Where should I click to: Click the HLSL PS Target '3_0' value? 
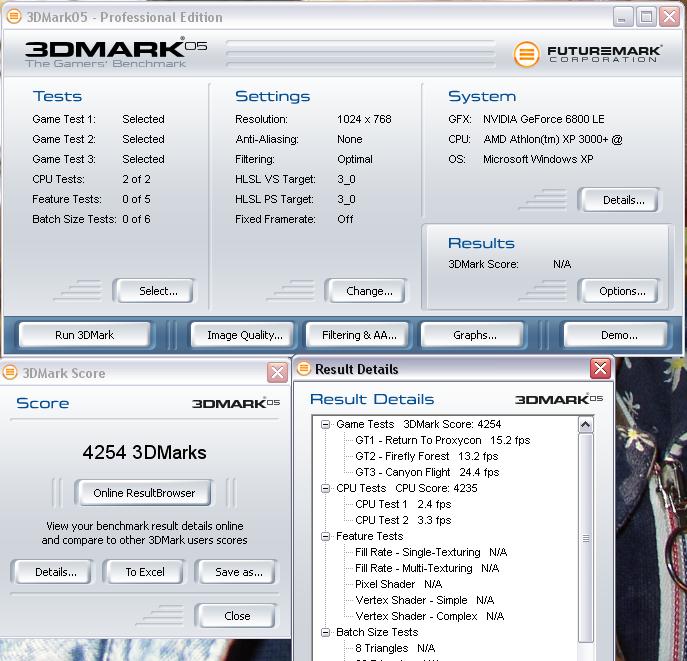(346, 199)
